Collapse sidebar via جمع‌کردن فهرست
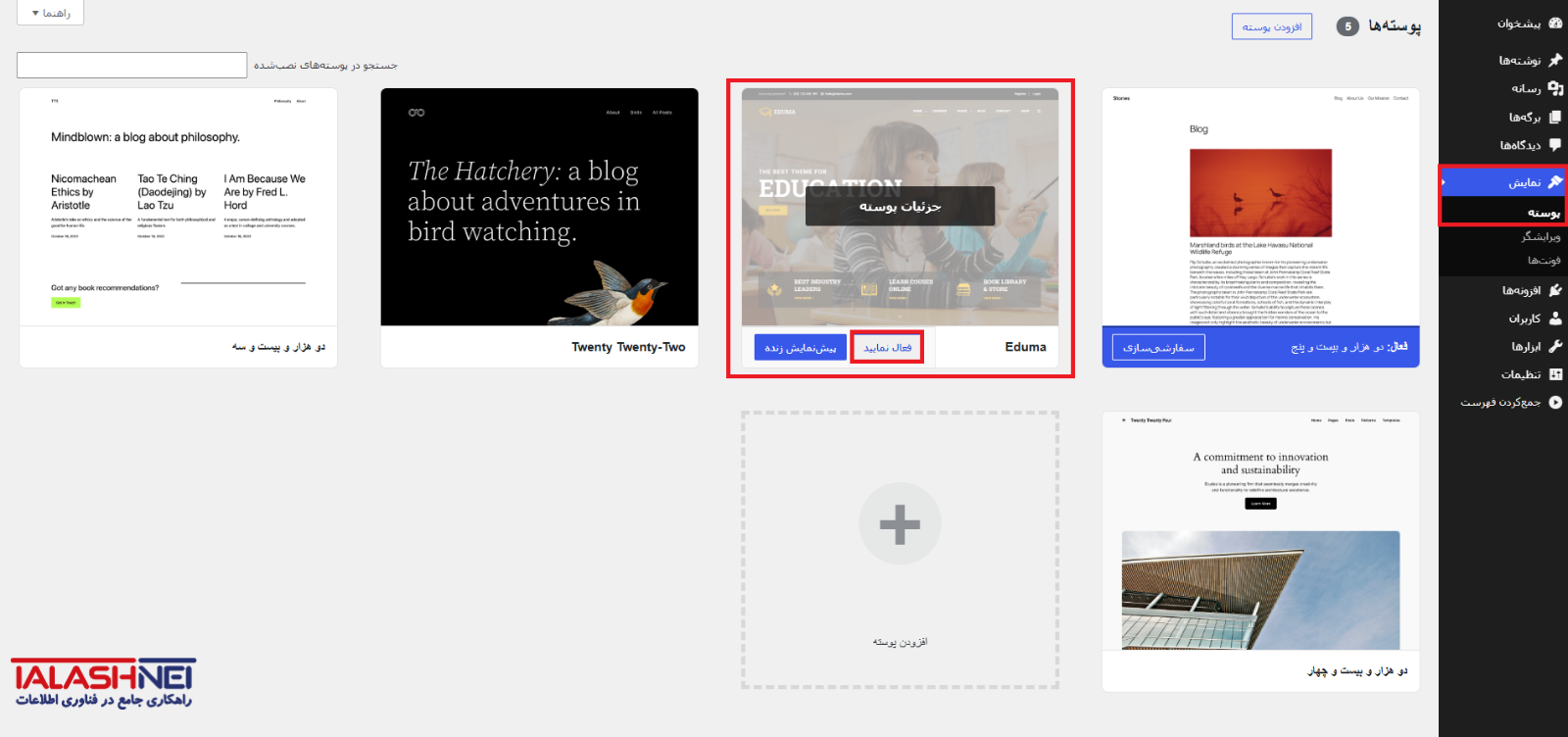1568x737 pixels. click(x=1503, y=402)
